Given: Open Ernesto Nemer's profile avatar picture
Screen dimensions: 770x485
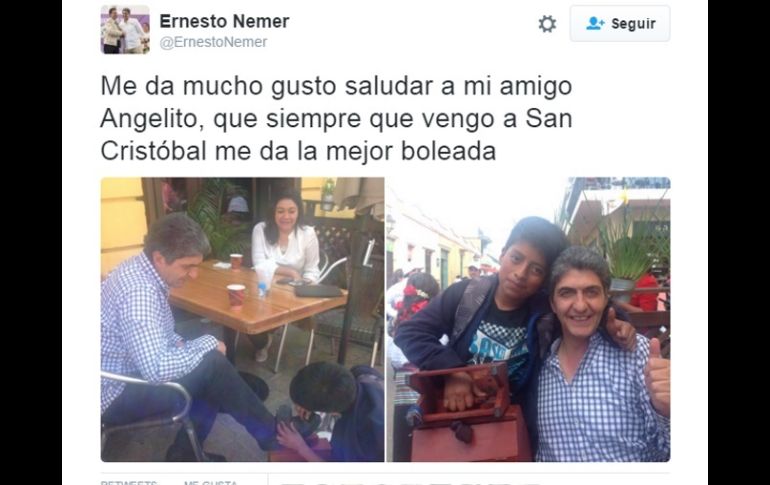Looking at the screenshot, I should 125,29.
